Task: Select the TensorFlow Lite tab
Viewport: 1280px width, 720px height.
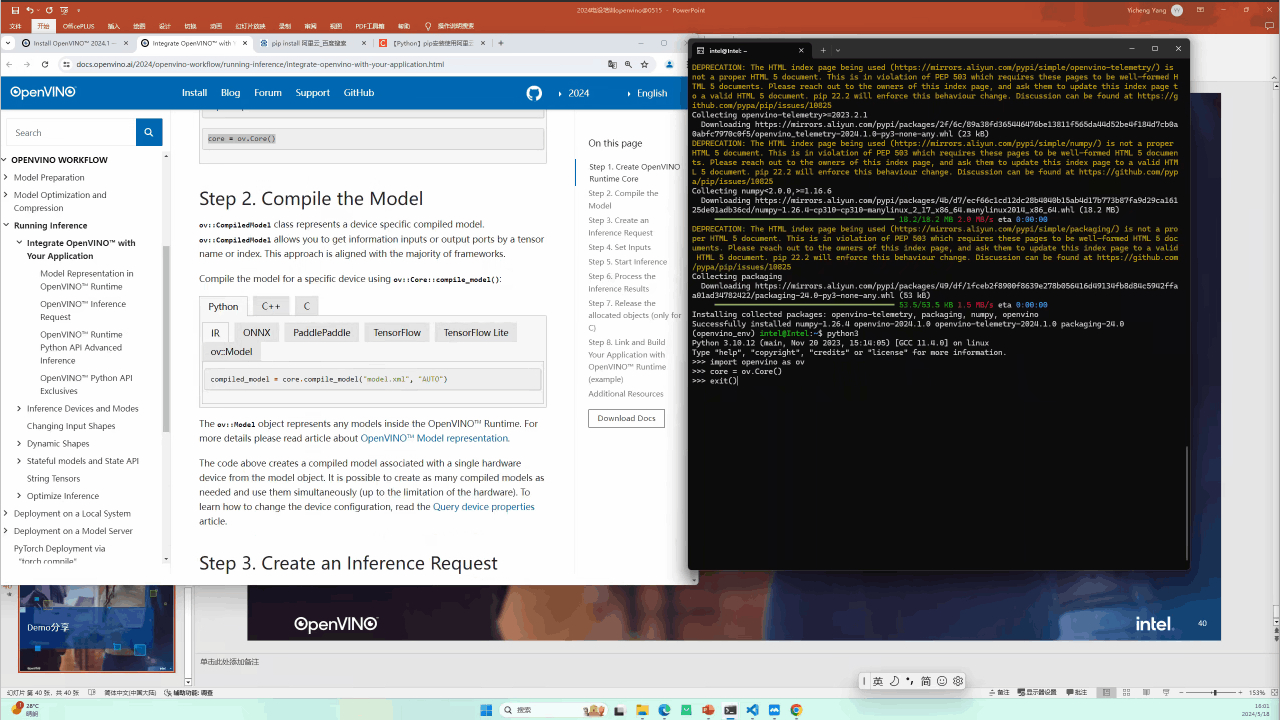Action: click(476, 332)
